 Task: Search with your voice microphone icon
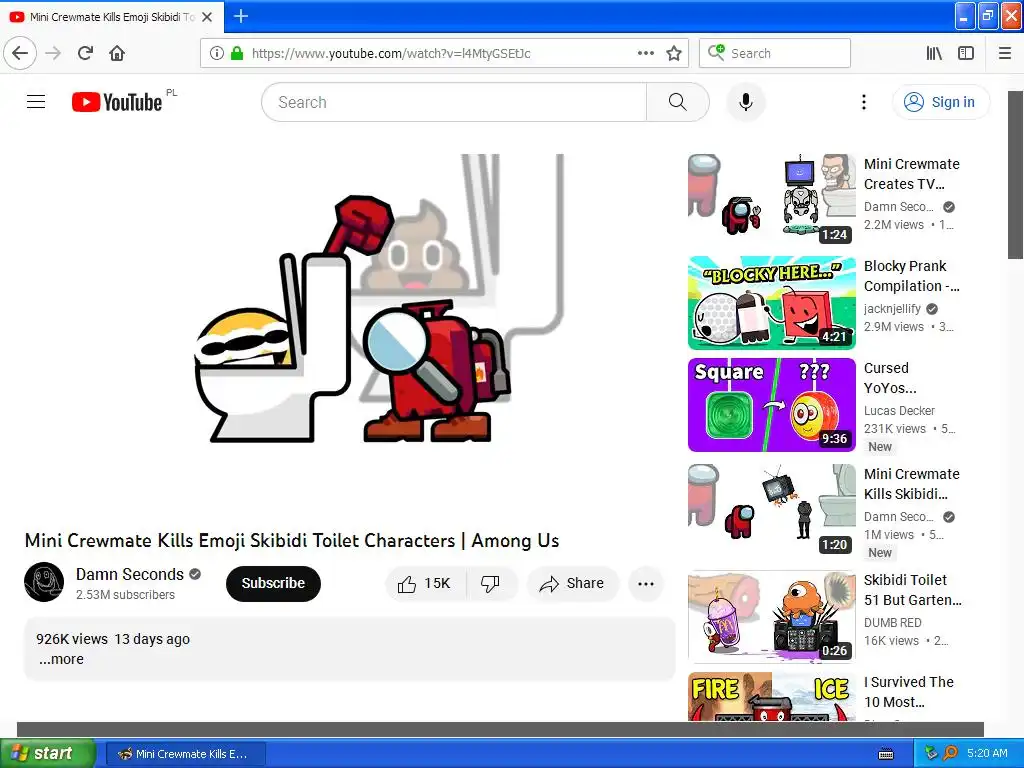(x=745, y=102)
